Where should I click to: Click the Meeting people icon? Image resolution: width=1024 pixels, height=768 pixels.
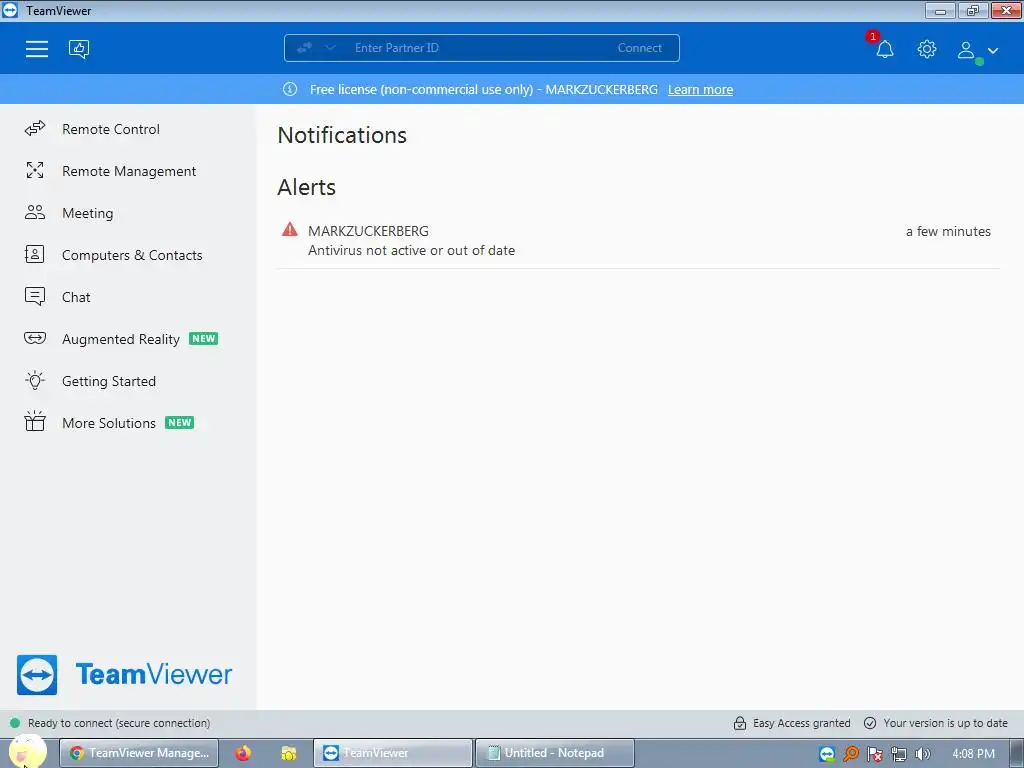35,212
